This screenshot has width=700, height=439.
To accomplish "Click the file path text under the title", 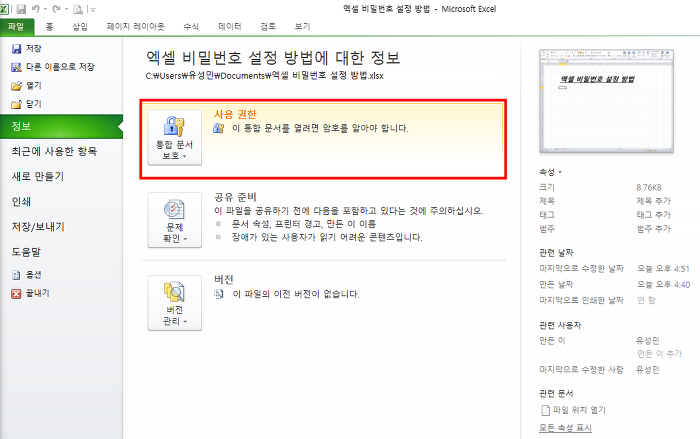I will click(265, 75).
